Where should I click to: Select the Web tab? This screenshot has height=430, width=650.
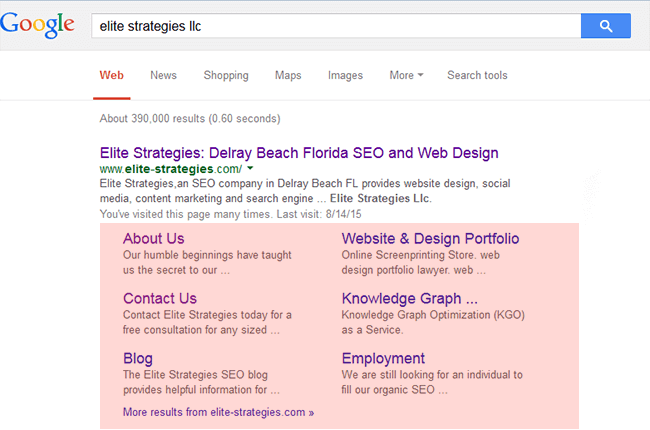pyautogui.click(x=111, y=75)
